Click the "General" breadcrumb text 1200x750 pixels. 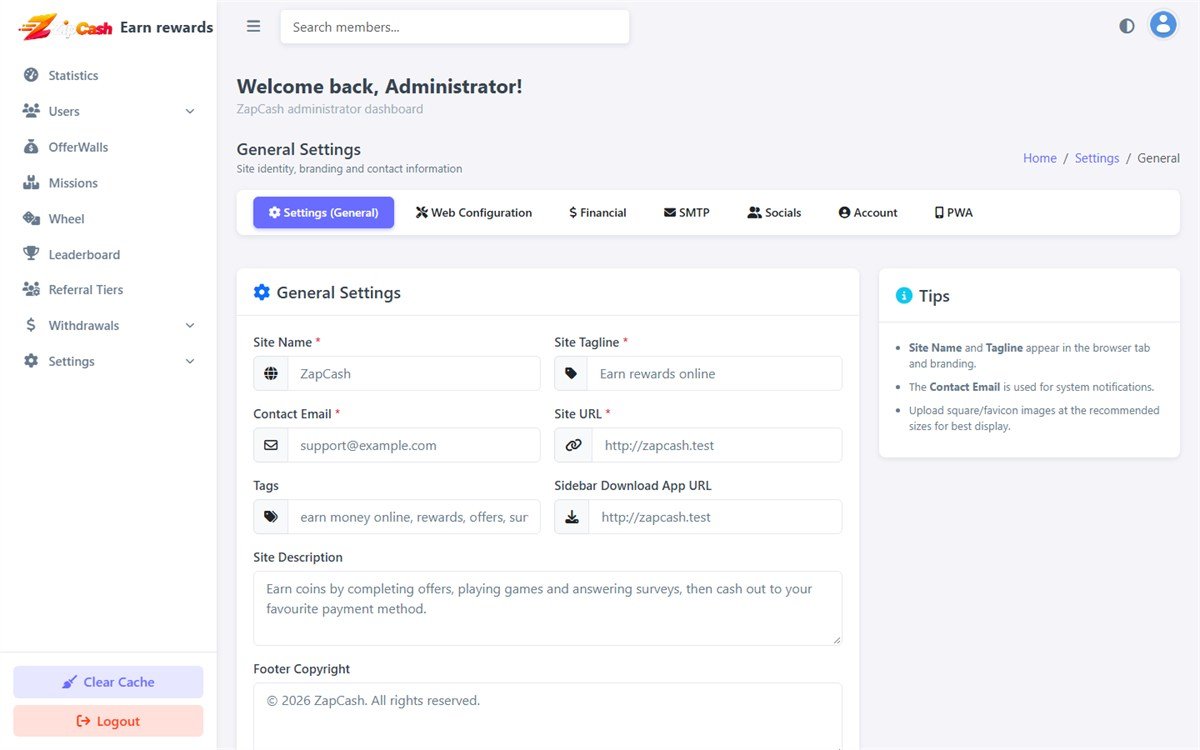(x=1159, y=158)
